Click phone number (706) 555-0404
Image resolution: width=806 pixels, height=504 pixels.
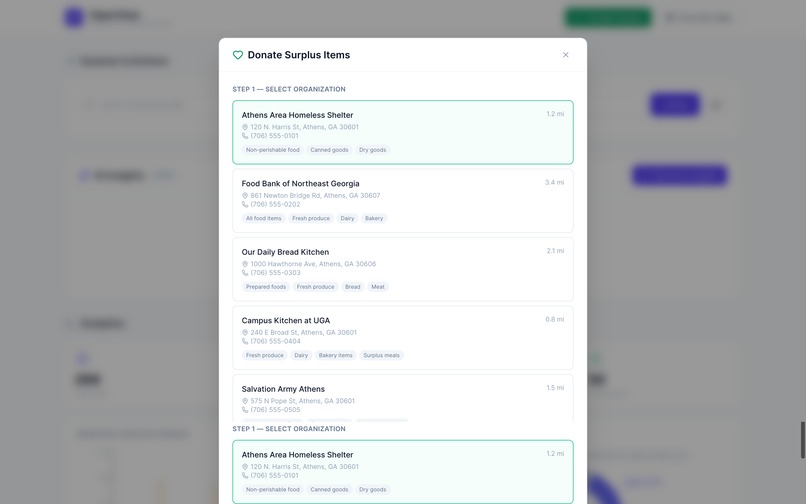[276, 341]
